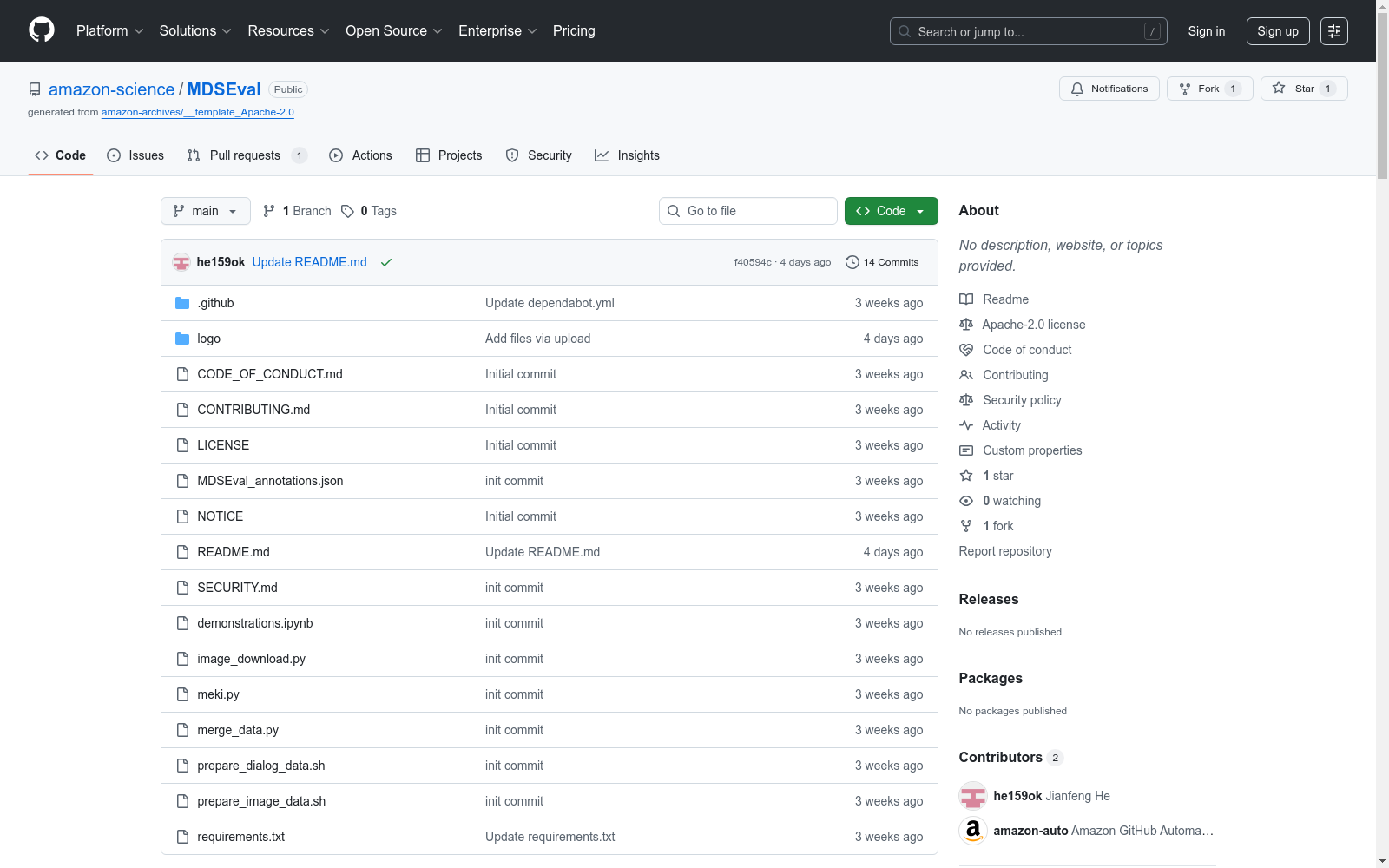This screenshot has height=868, width=1389.
Task: Click the repository icon beside amazon-science
Action: click(x=35, y=89)
